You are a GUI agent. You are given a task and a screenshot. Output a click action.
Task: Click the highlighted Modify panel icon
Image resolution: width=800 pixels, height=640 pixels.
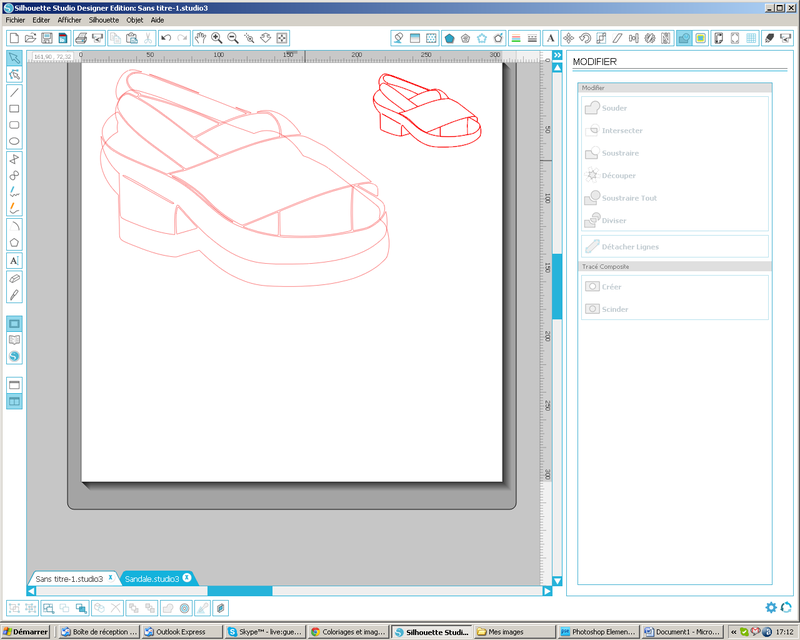684,38
